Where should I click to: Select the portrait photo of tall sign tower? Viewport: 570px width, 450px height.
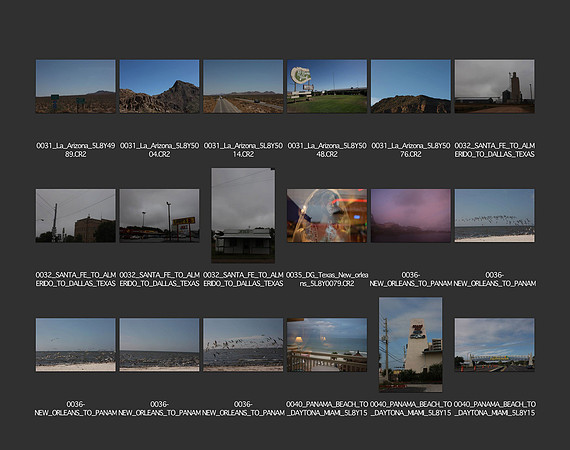(x=411, y=345)
